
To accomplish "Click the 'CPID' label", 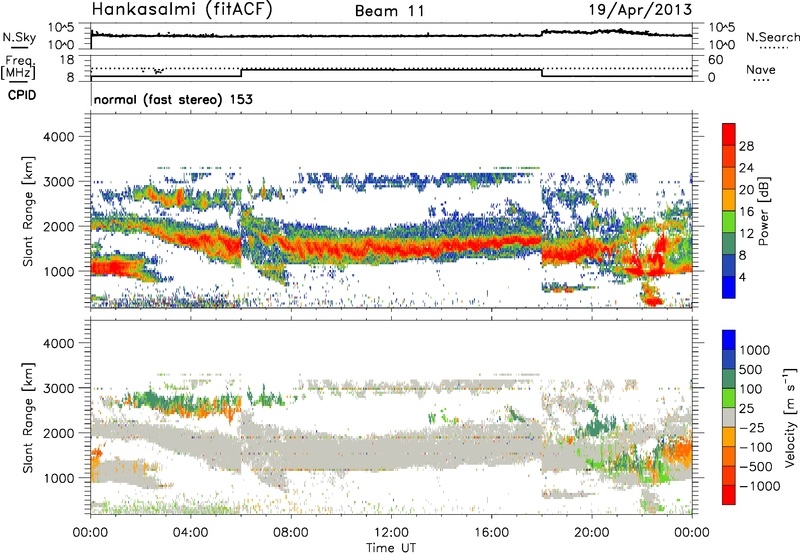I will 22,95.
